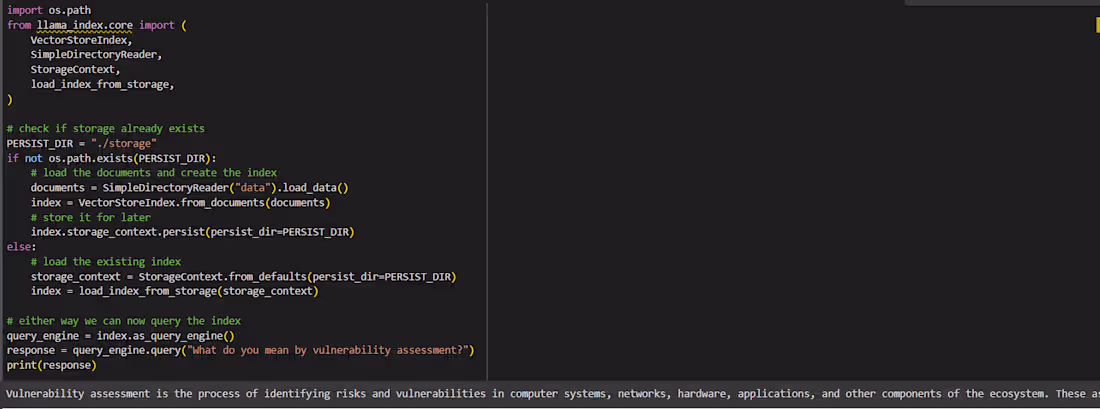Viewport: 1100px width, 409px height.
Task: Click the comment "# check if storage already exists"
Action: (x=106, y=128)
